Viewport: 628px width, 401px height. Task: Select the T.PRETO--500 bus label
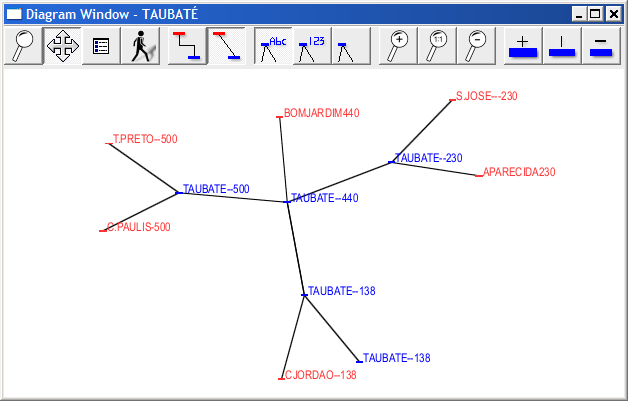145,139
